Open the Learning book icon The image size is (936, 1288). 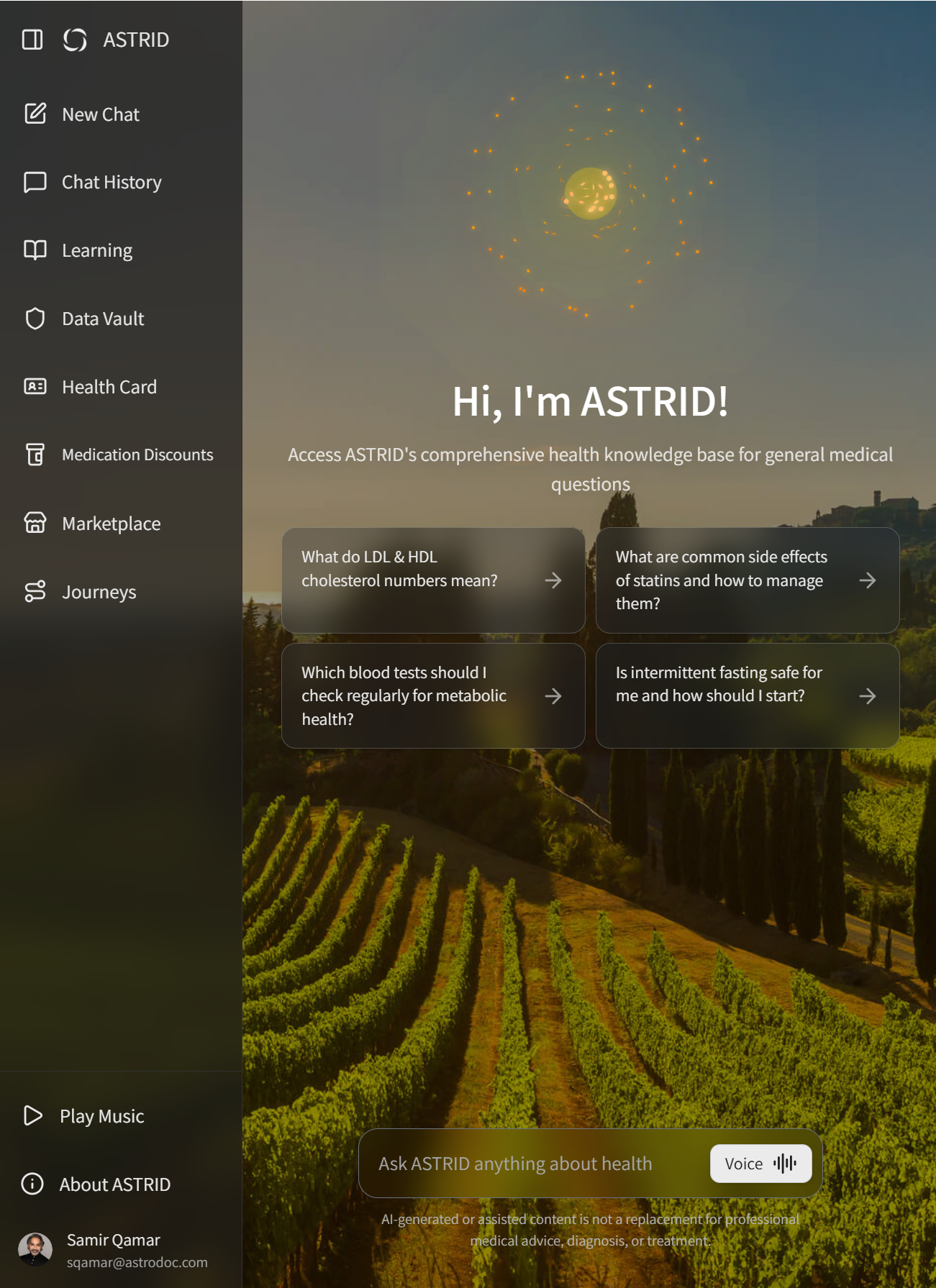(35, 250)
